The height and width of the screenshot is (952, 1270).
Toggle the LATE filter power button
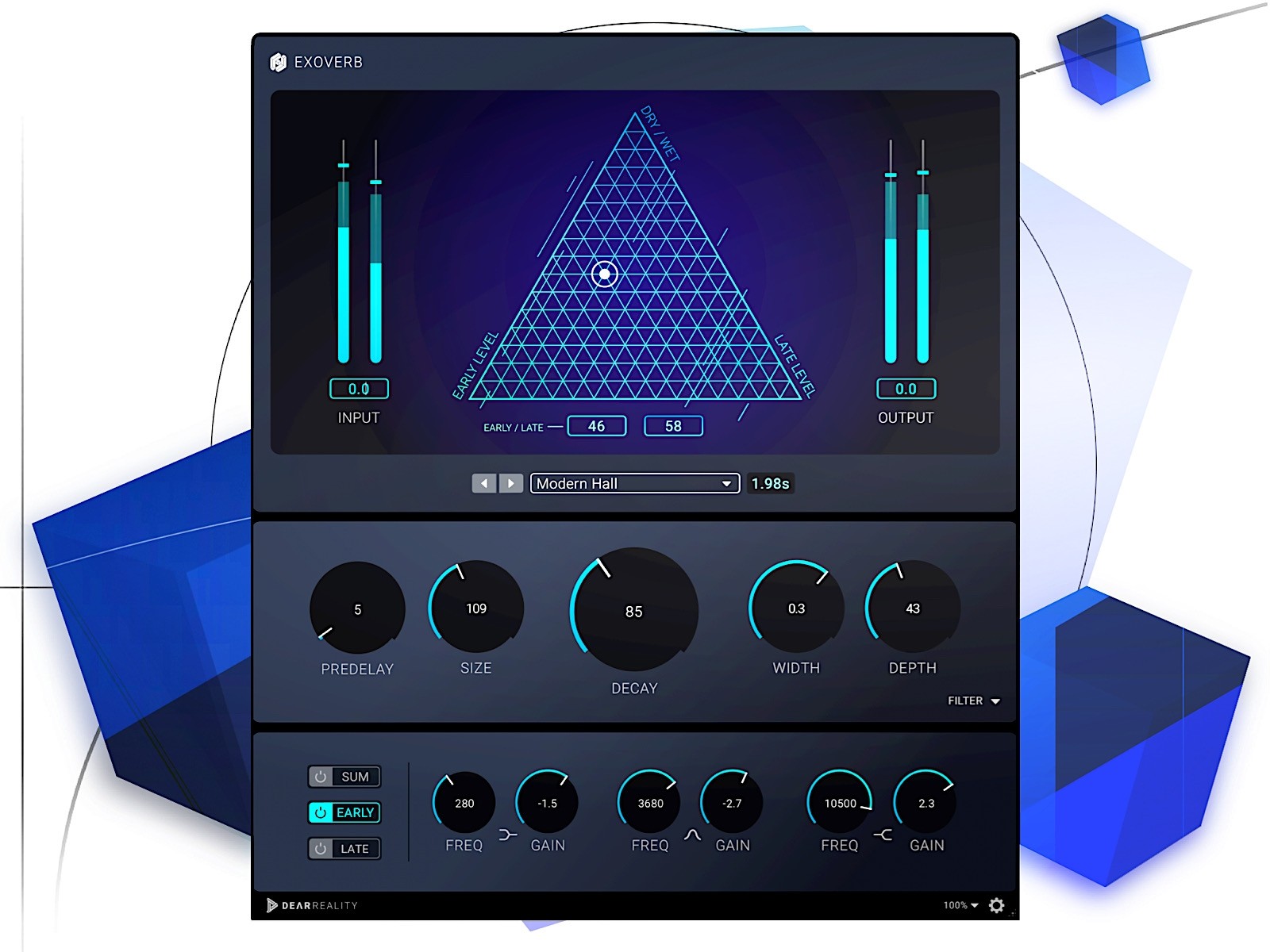321,849
